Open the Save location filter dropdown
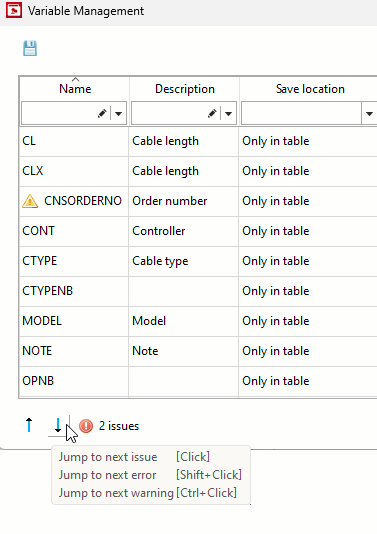This screenshot has height=534, width=377. tap(369, 113)
